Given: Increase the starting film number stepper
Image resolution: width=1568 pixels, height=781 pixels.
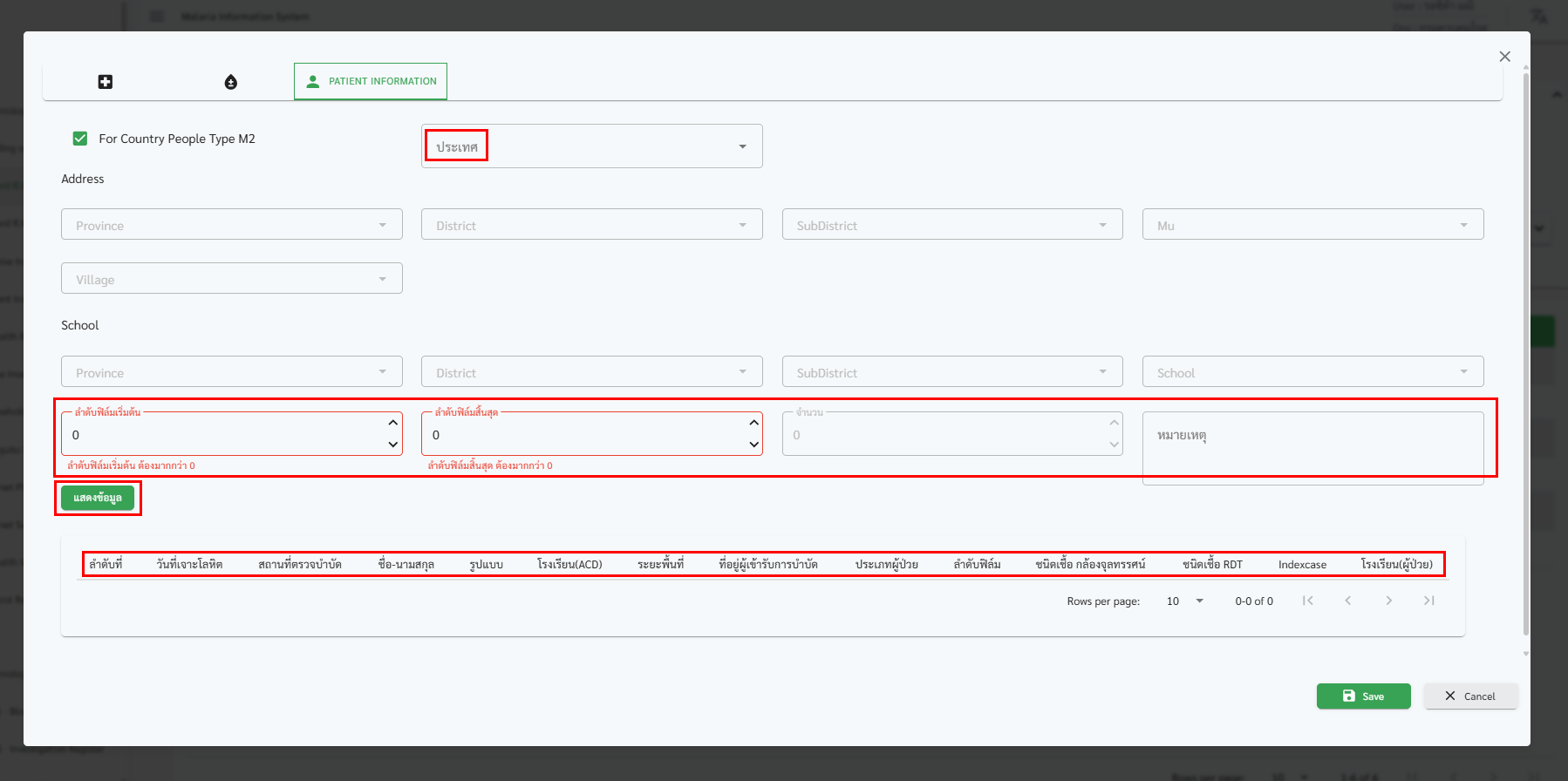Looking at the screenshot, I should (393, 423).
